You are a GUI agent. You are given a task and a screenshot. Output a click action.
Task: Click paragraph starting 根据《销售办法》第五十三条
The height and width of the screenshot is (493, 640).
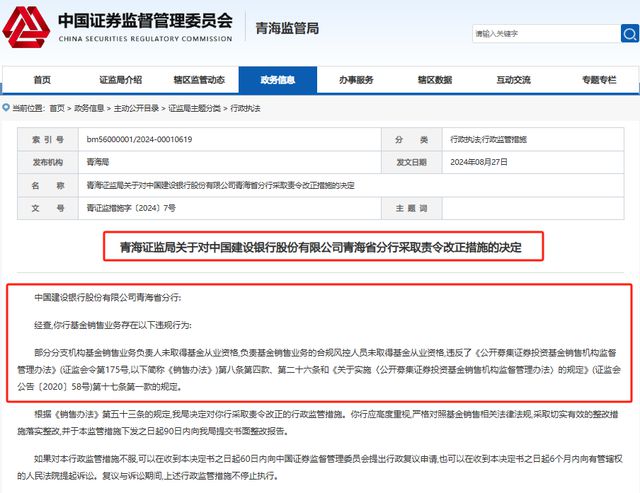click(x=318, y=422)
